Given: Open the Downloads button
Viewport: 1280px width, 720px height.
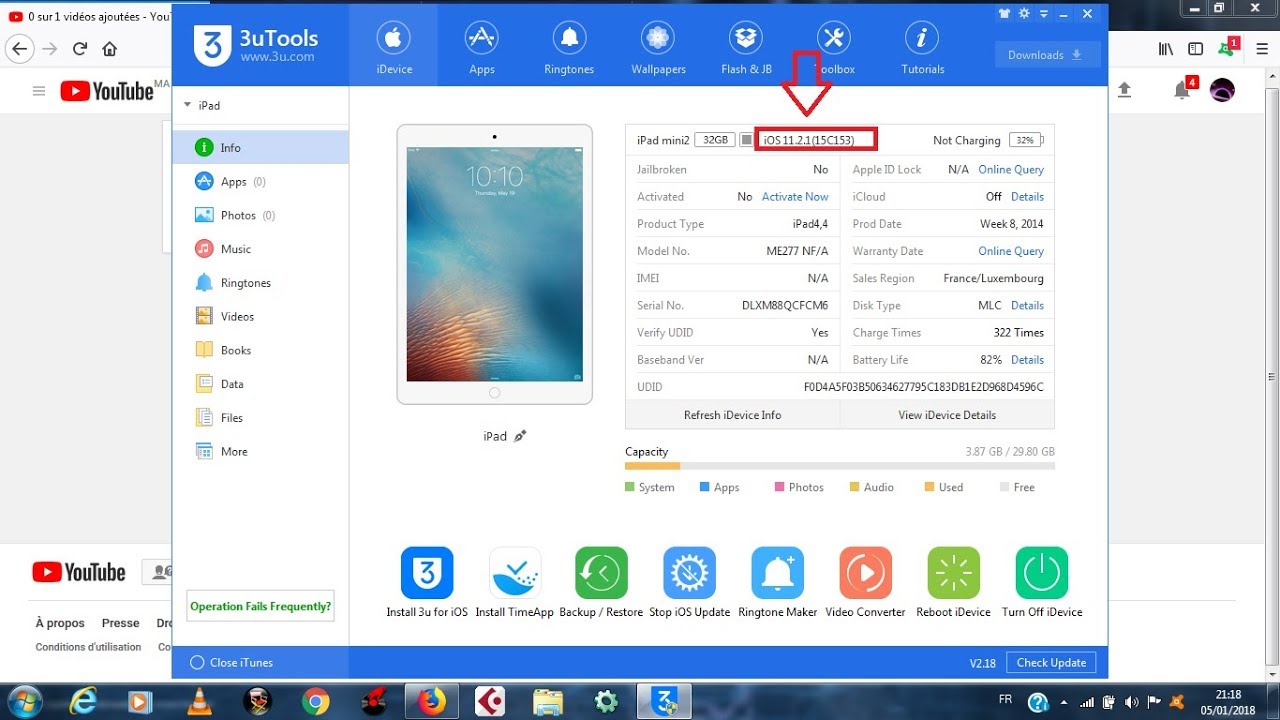Looking at the screenshot, I should tap(1047, 55).
